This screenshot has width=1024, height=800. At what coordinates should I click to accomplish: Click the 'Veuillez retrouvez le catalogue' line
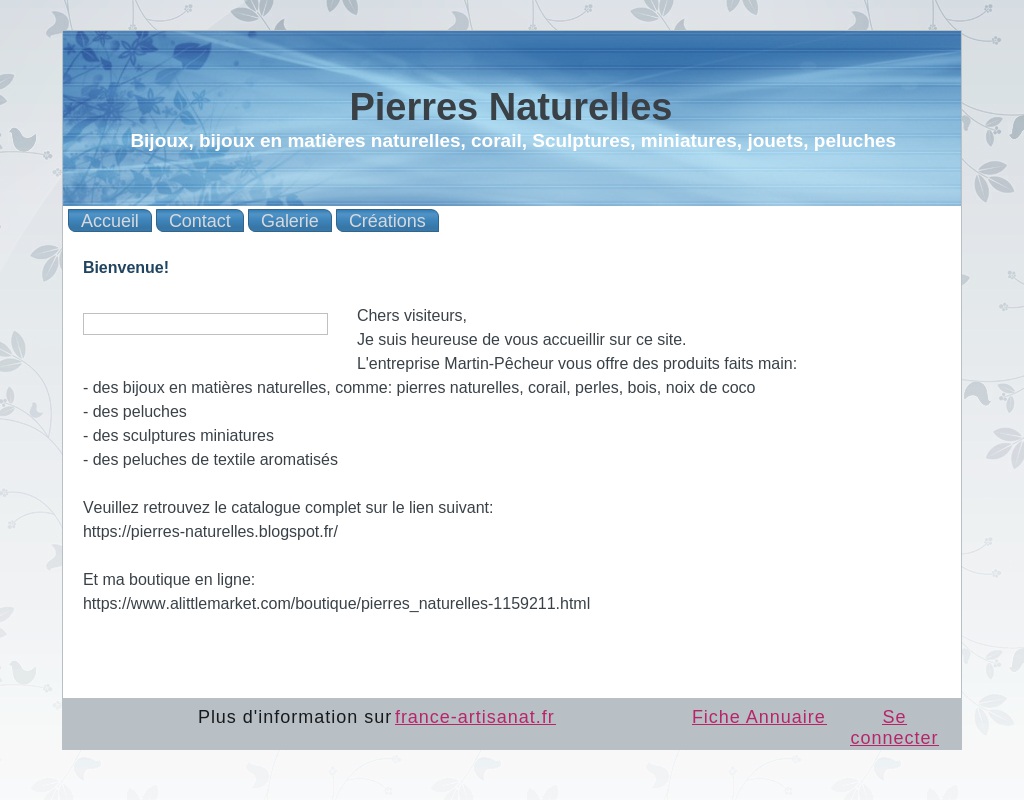coord(288,507)
